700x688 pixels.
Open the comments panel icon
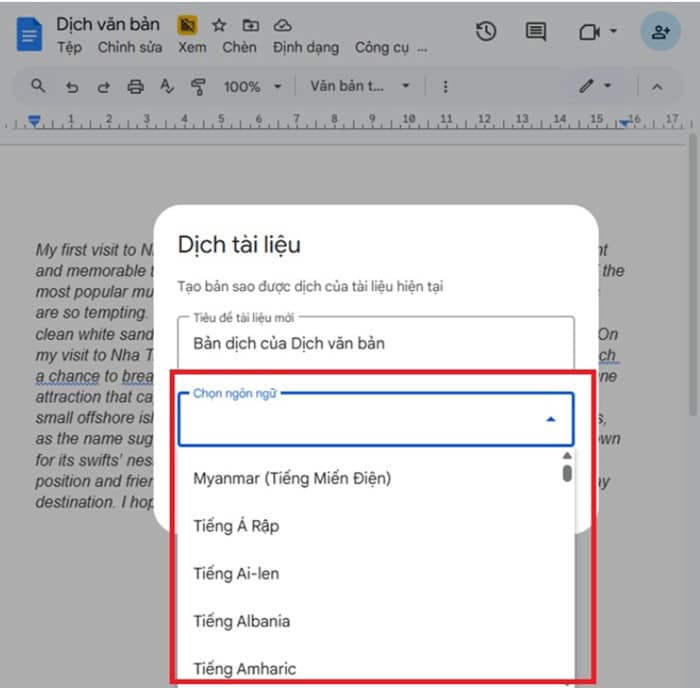[x=536, y=32]
